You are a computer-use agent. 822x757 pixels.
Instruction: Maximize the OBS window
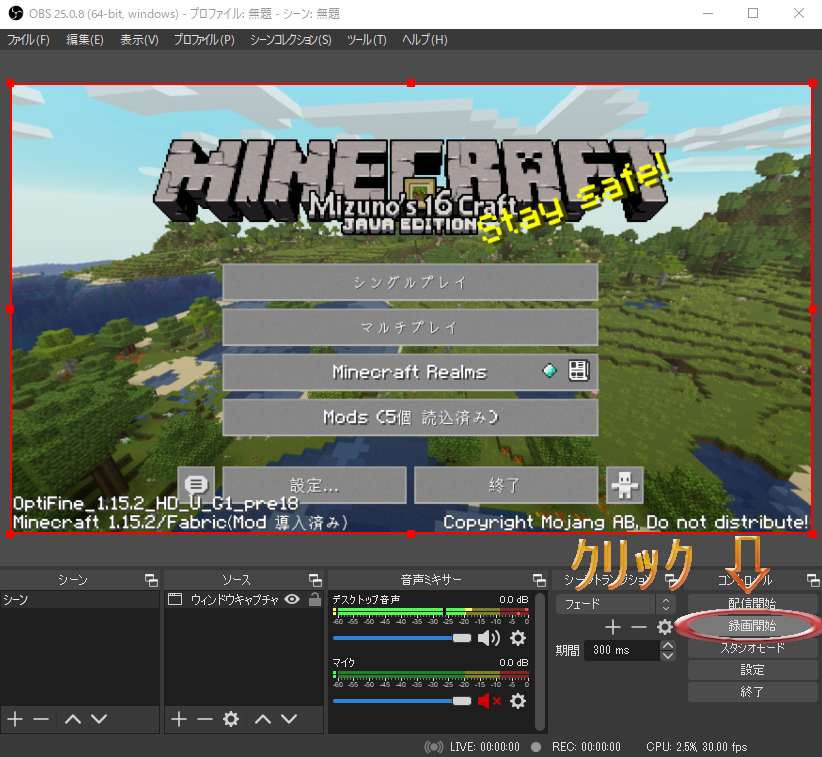tap(753, 13)
